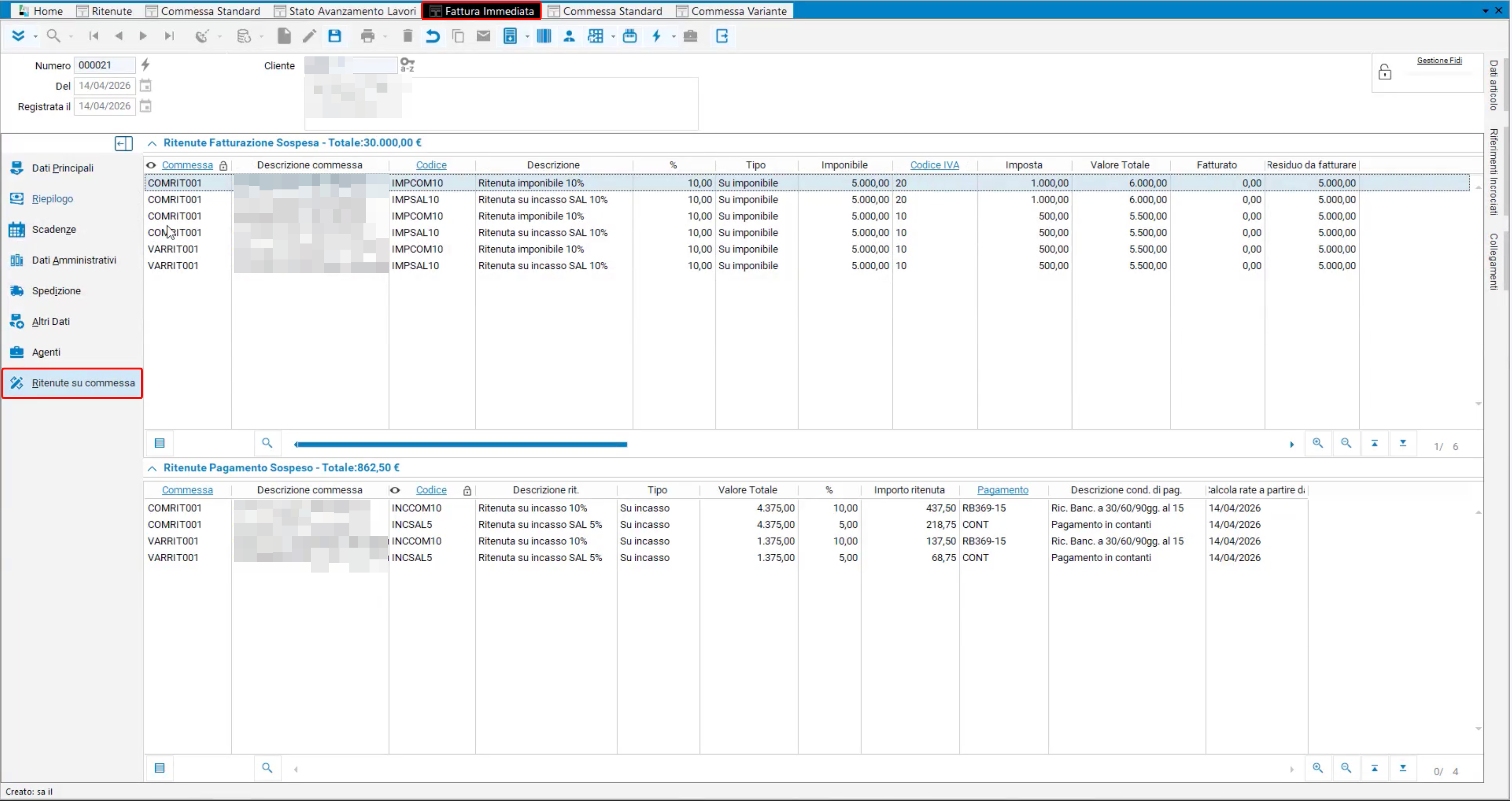Click the edit pencil icon
The width and height of the screenshot is (1512, 801).
coord(309,36)
